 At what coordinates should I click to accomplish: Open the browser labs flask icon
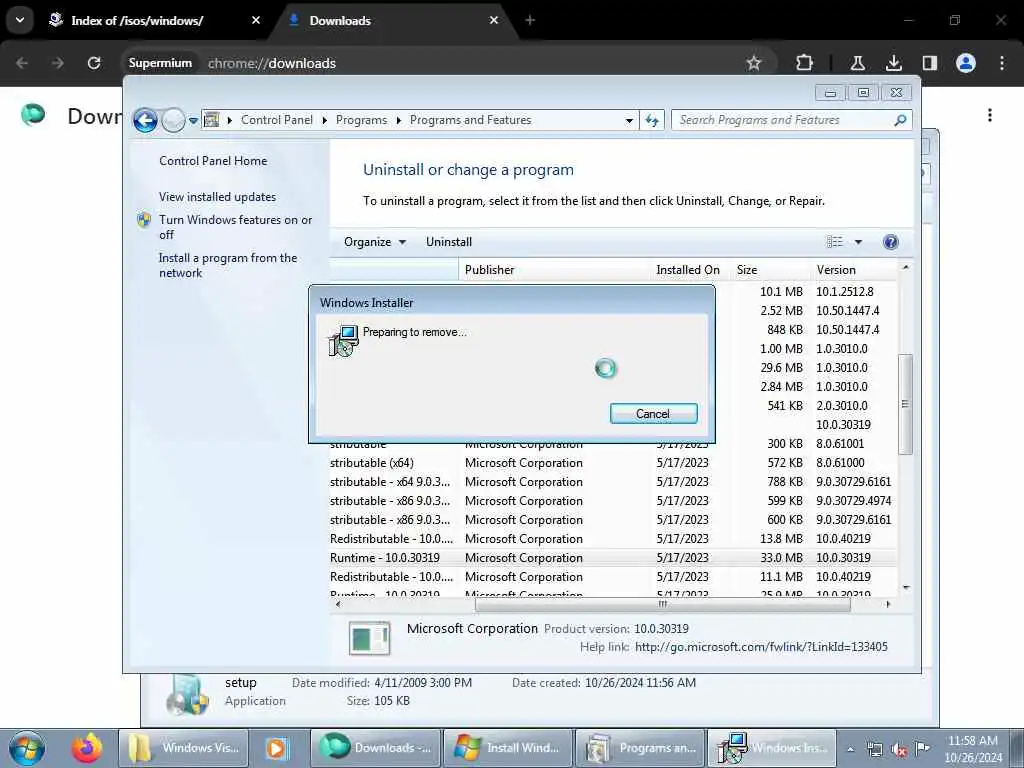tap(857, 63)
